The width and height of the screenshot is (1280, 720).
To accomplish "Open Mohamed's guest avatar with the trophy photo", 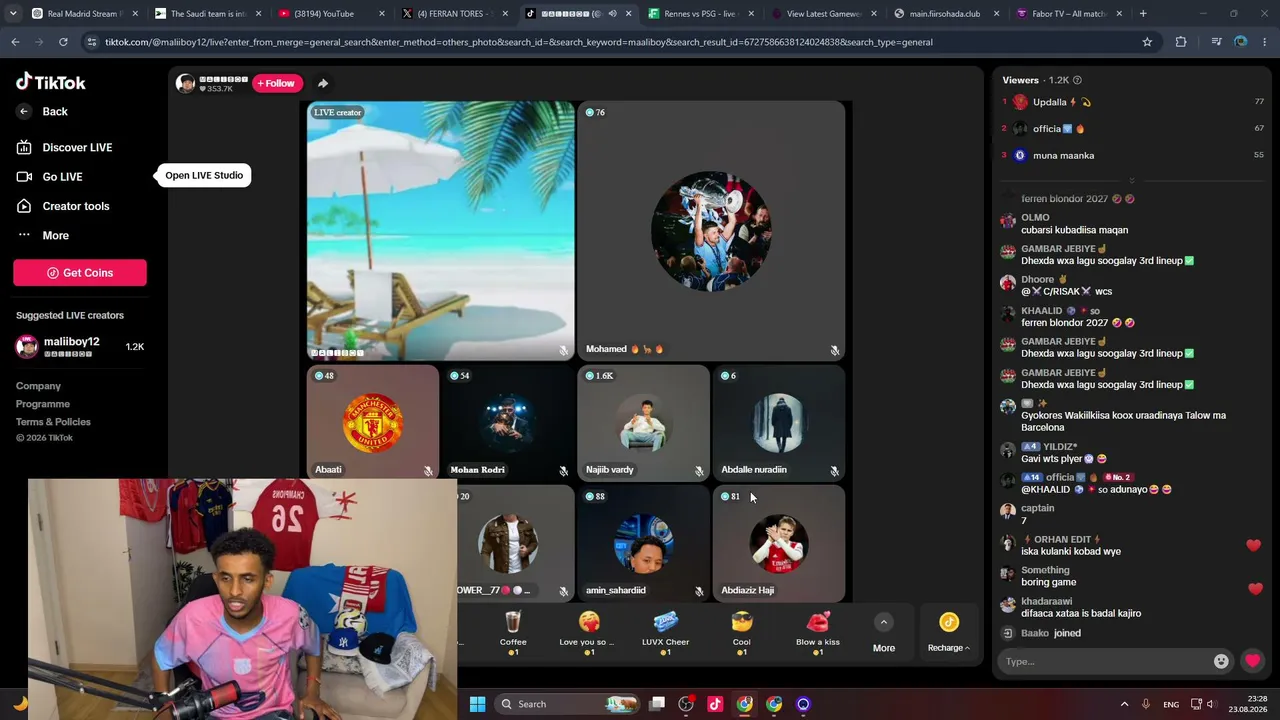I will tap(711, 231).
